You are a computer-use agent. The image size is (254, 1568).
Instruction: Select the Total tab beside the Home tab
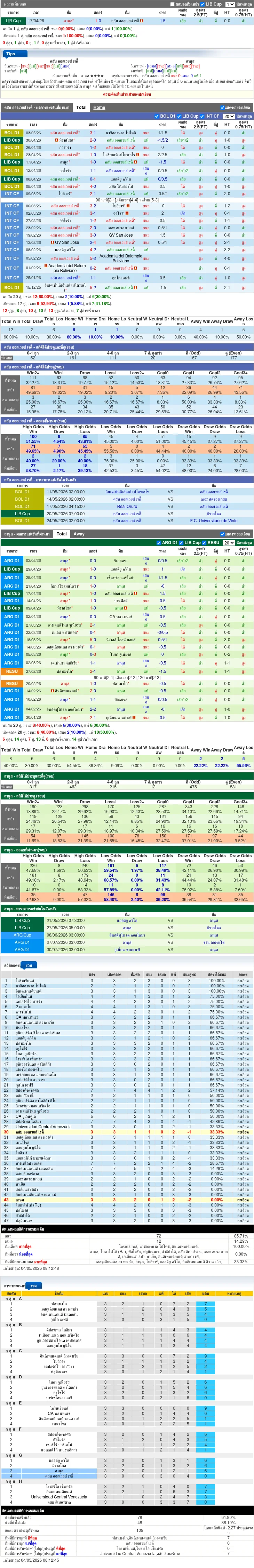click(x=81, y=107)
